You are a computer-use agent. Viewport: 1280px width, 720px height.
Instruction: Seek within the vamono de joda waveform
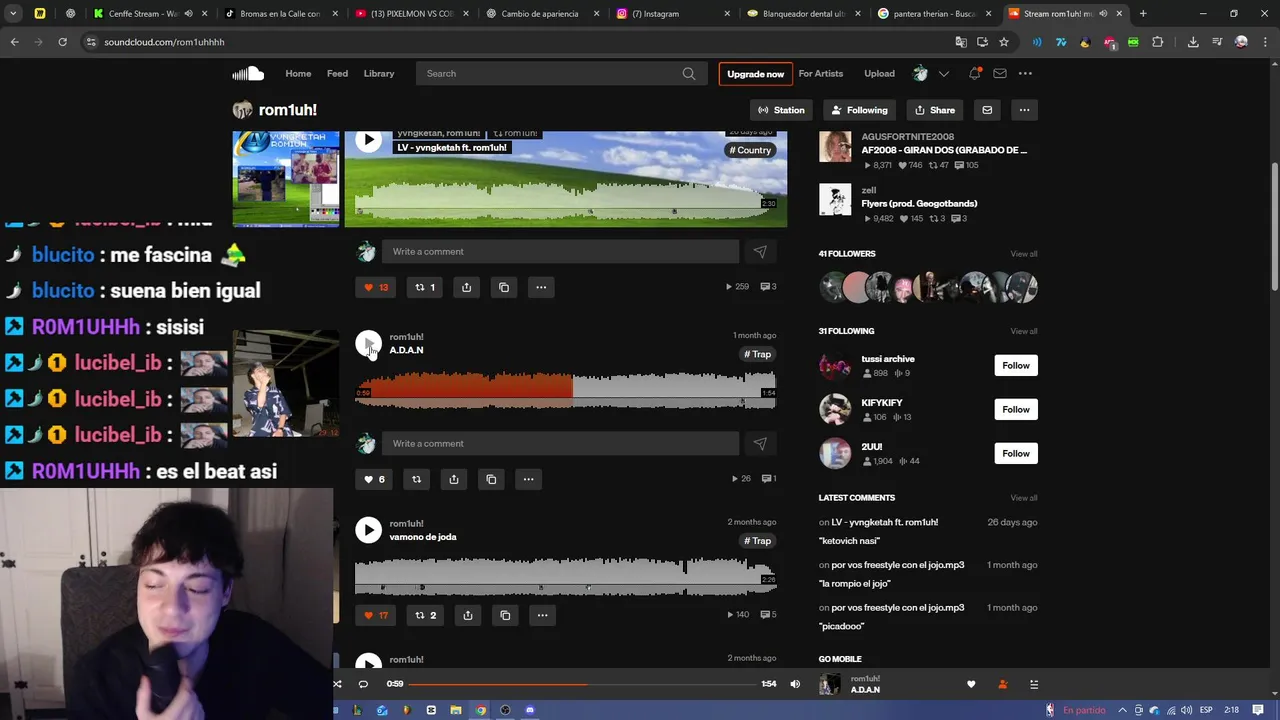click(x=566, y=576)
